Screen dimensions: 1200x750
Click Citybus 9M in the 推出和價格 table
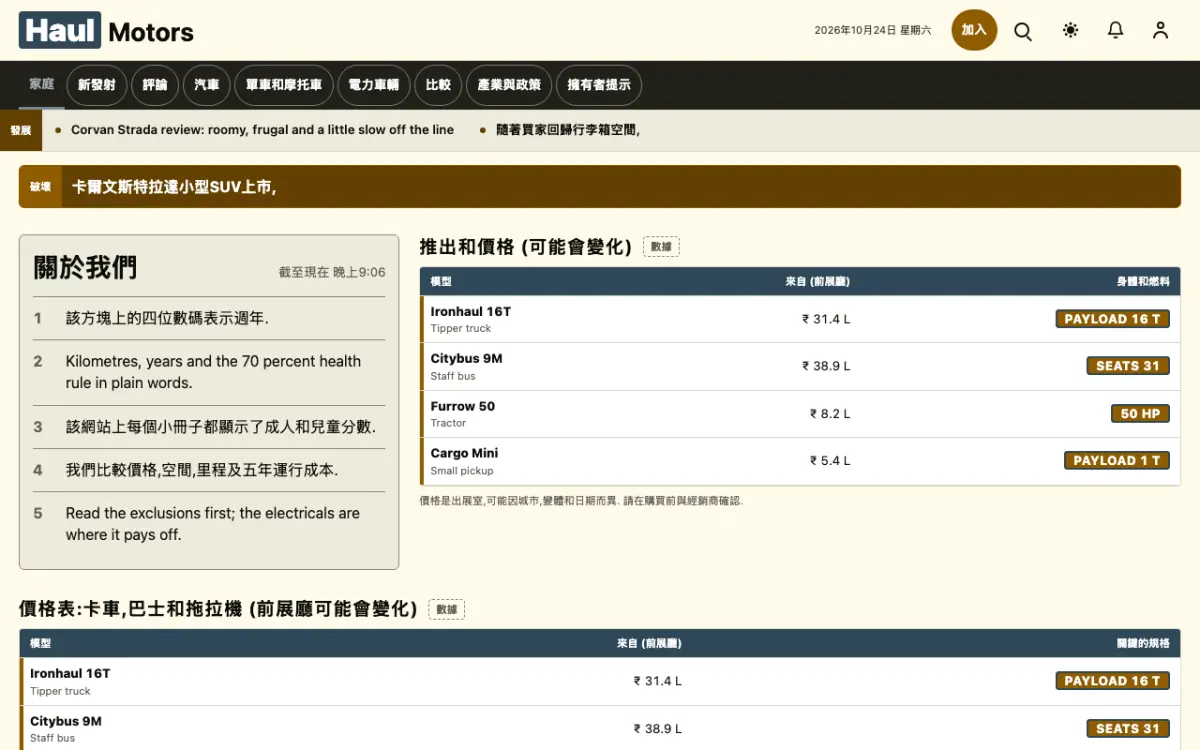467,359
